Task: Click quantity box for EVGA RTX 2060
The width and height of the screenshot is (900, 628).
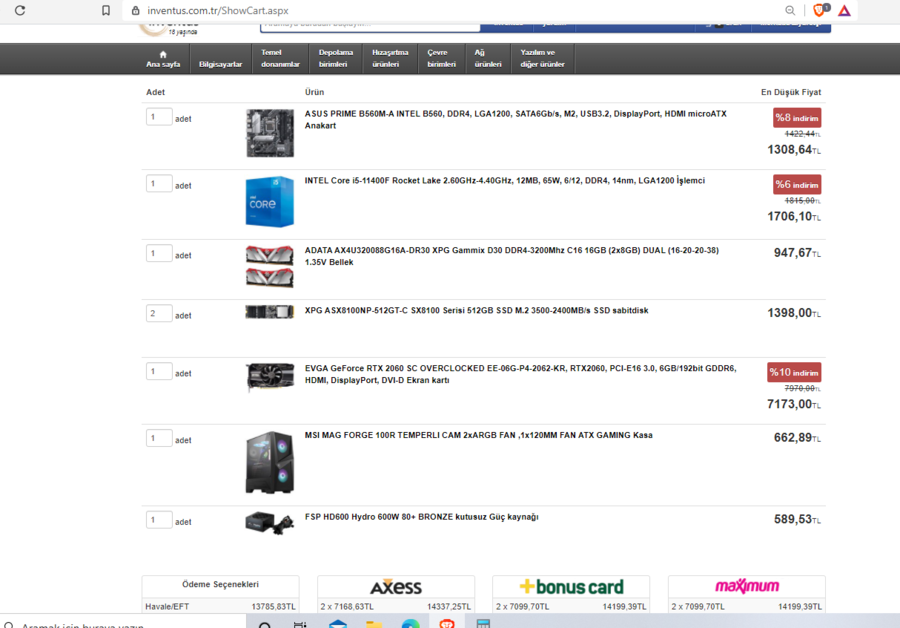Action: click(x=159, y=371)
